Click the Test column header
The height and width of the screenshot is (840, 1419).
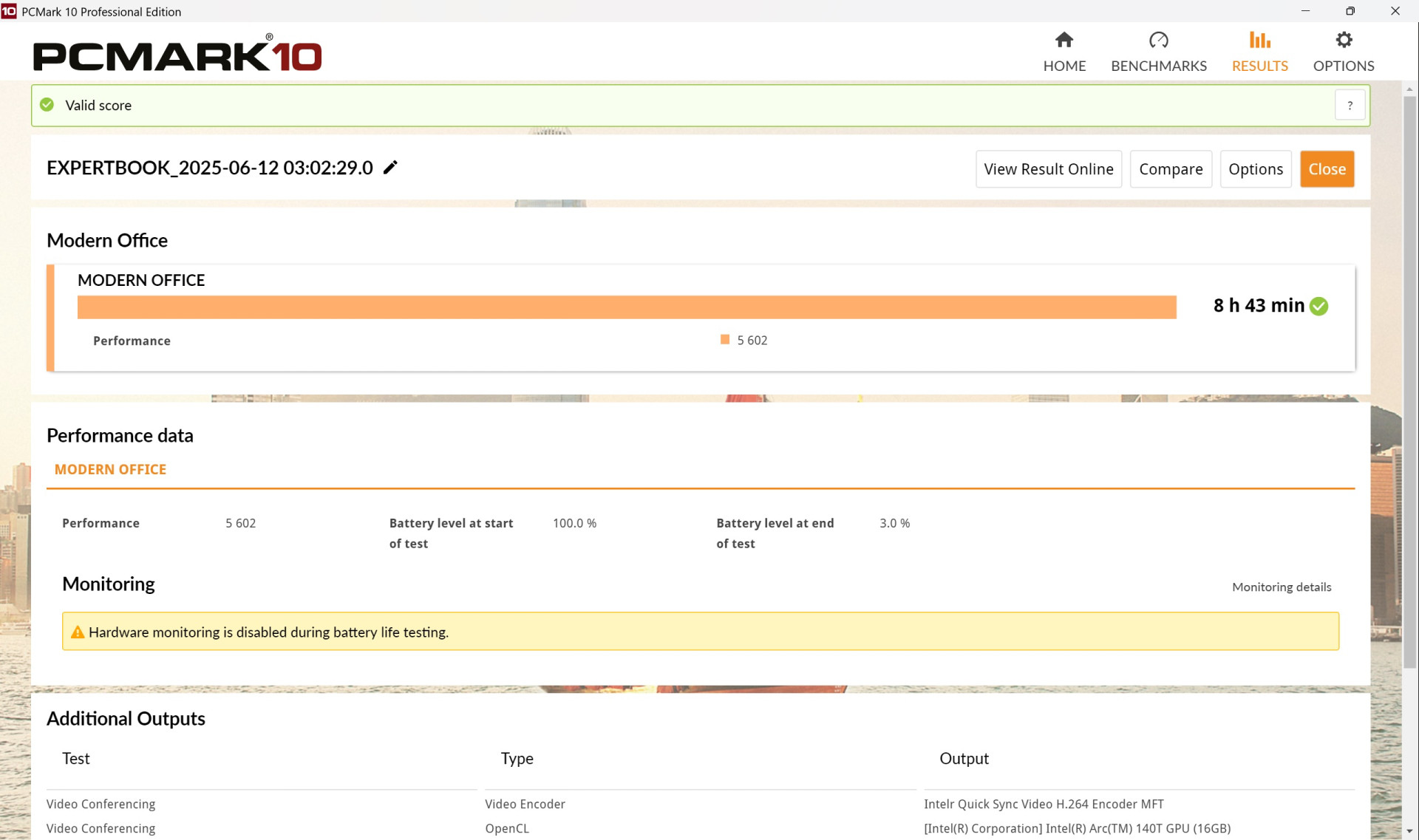(76, 759)
